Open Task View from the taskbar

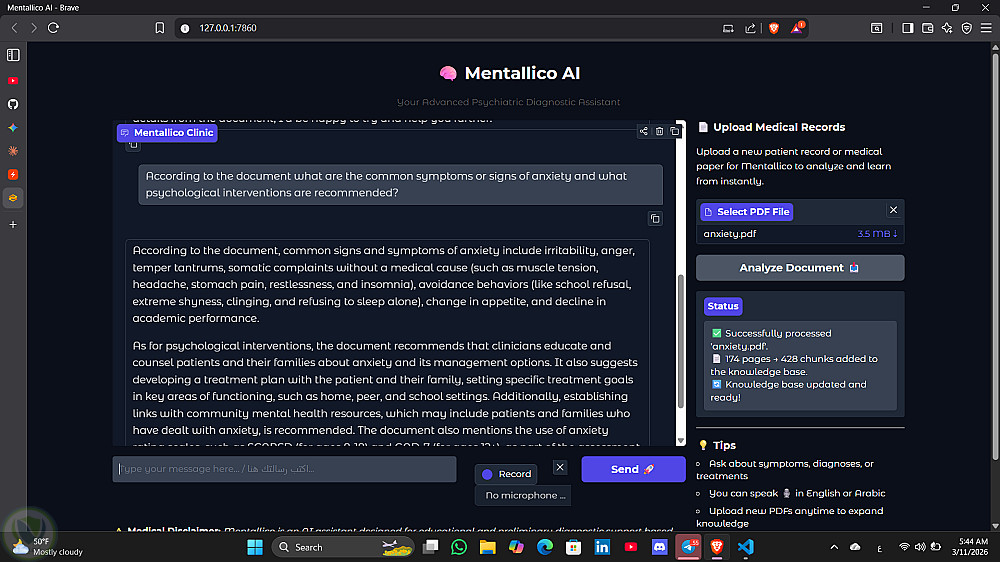tap(430, 547)
